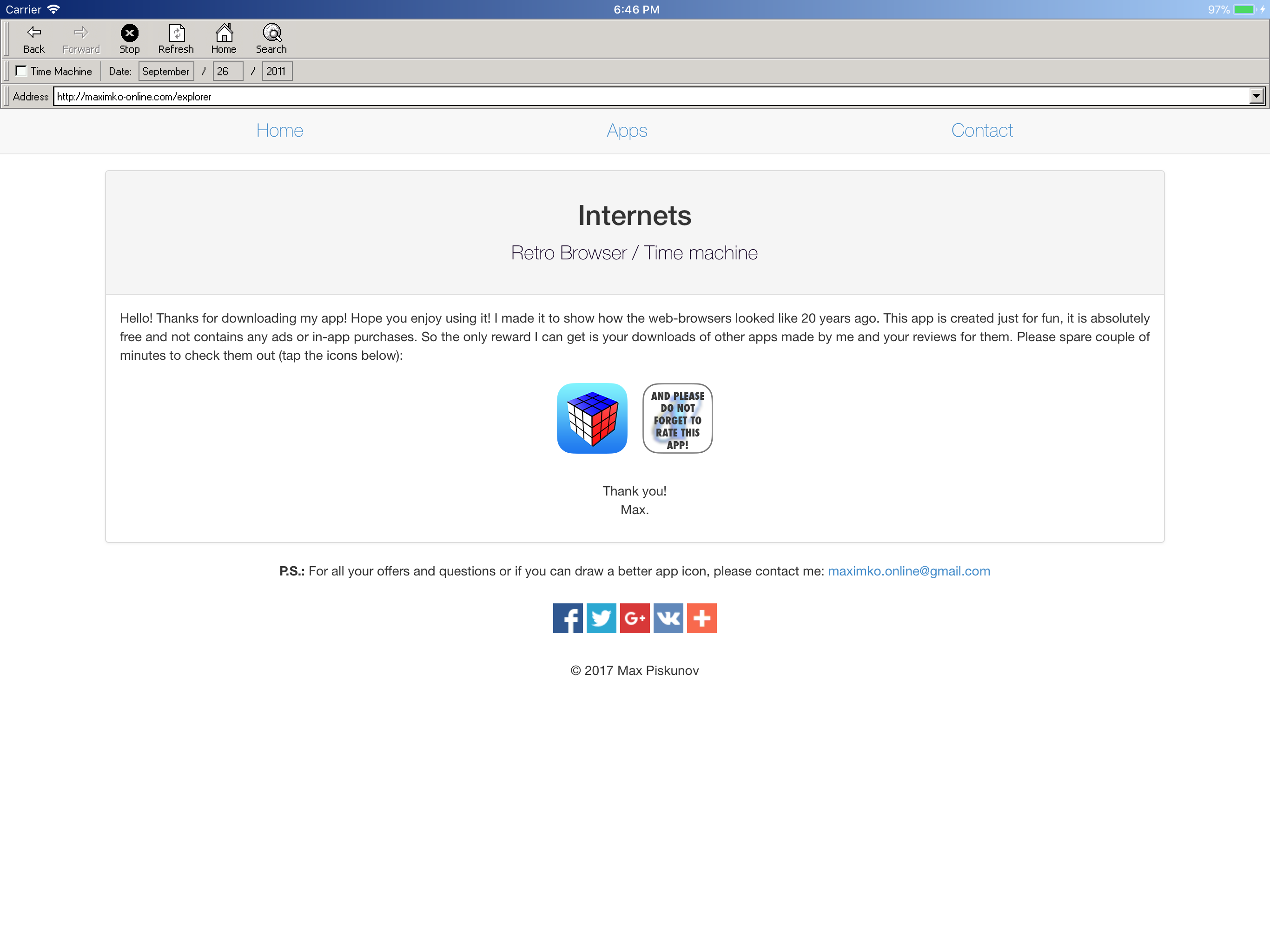Viewport: 1270px width, 952px height.
Task: Click the Twitter share icon
Action: (x=601, y=618)
